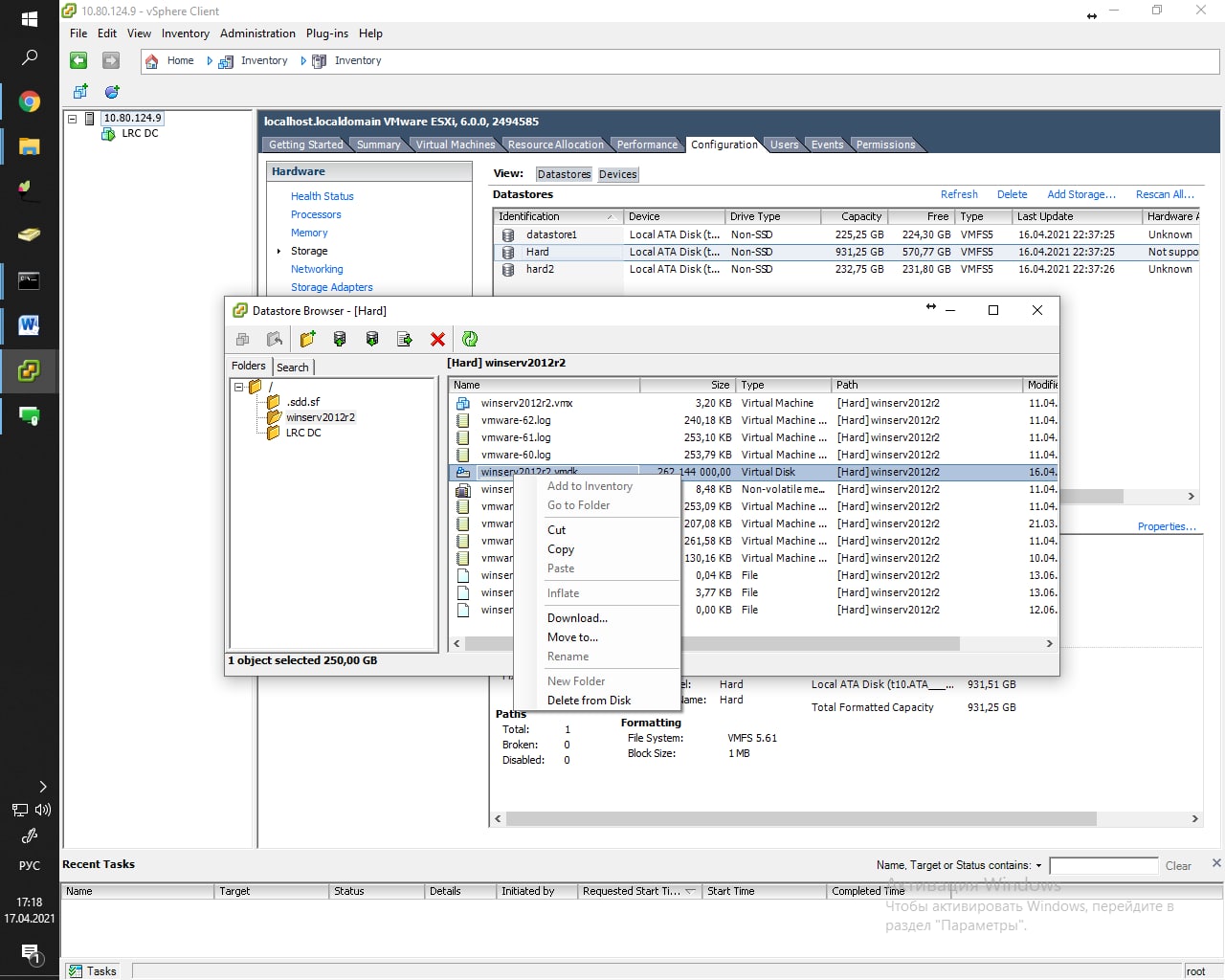Image resolution: width=1225 pixels, height=980 pixels.
Task: Choose Copy from the context menu
Action: pos(561,549)
